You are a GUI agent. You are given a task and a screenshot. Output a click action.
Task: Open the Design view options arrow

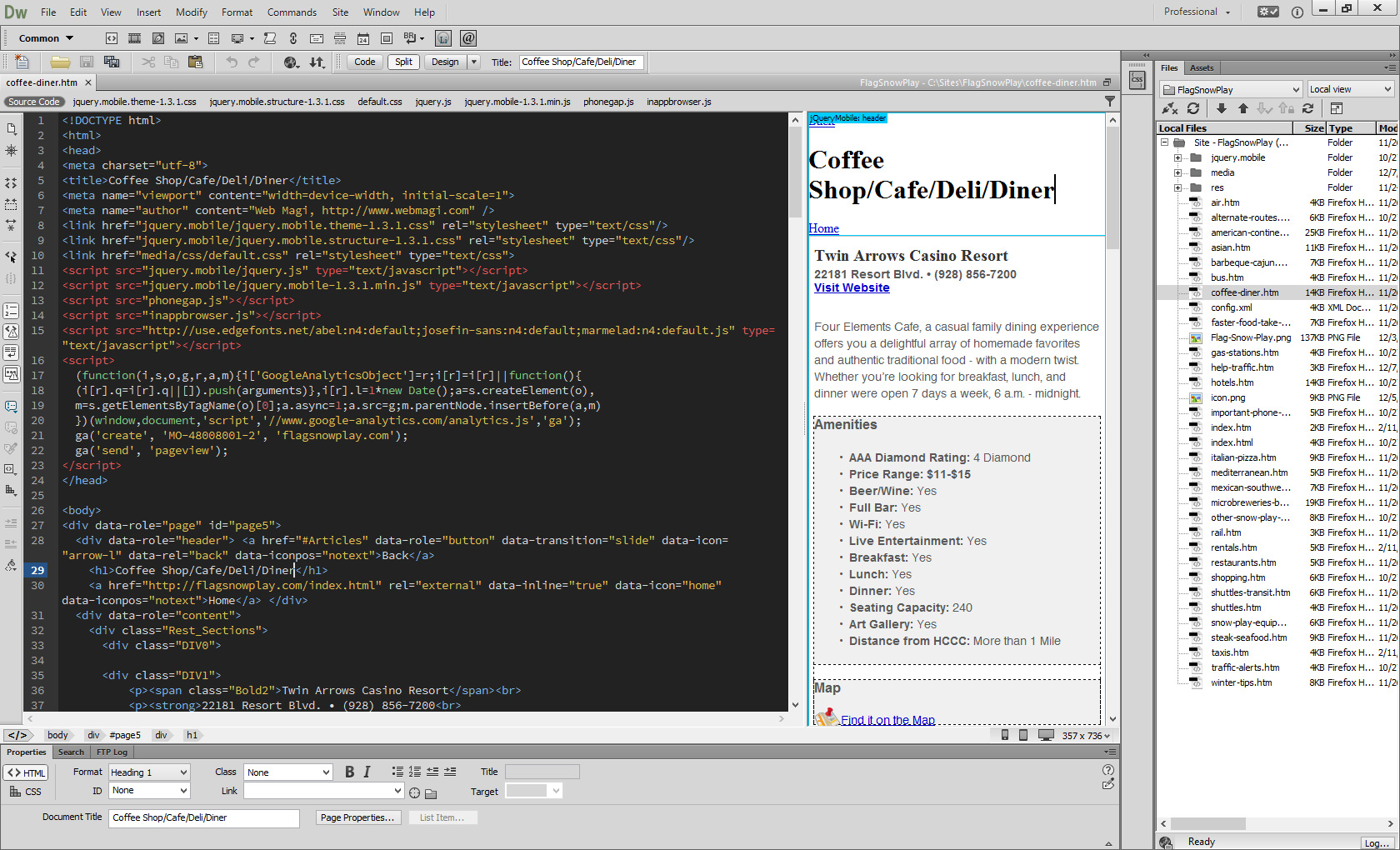pos(474,62)
